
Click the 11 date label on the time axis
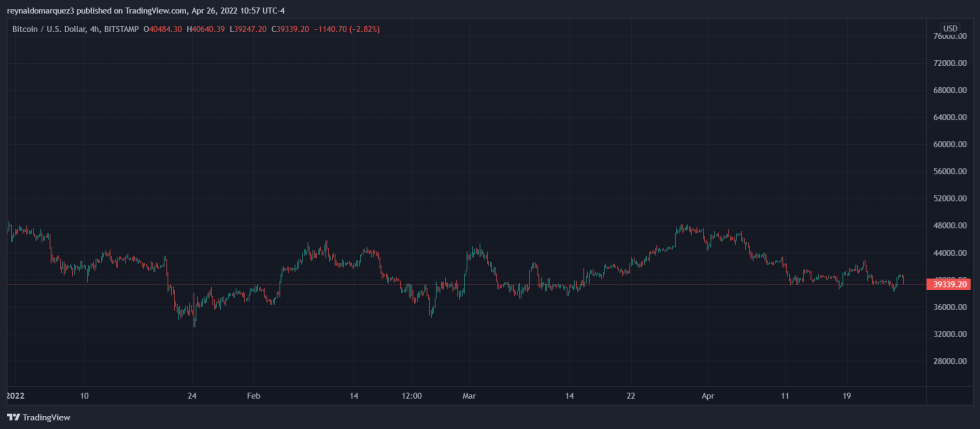(x=785, y=396)
